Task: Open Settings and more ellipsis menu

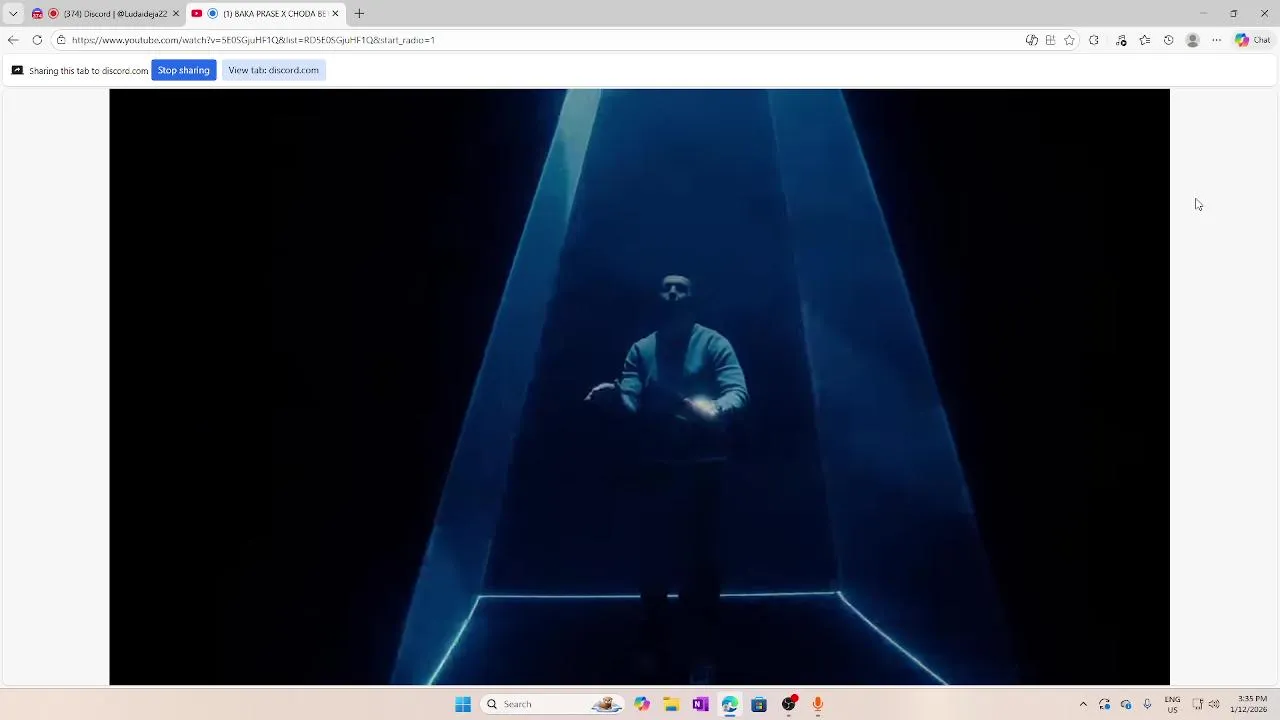Action: pyautogui.click(x=1216, y=40)
